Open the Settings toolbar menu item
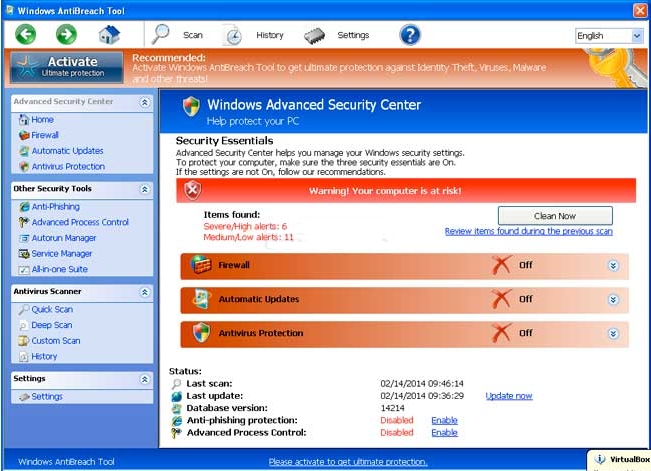 coord(353,35)
